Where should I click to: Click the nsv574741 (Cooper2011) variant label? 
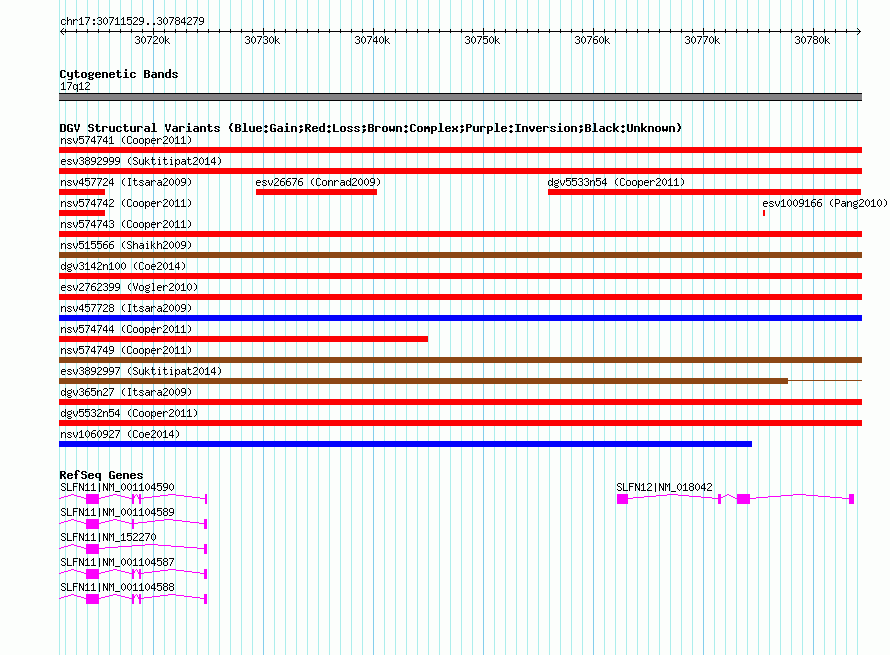point(126,140)
